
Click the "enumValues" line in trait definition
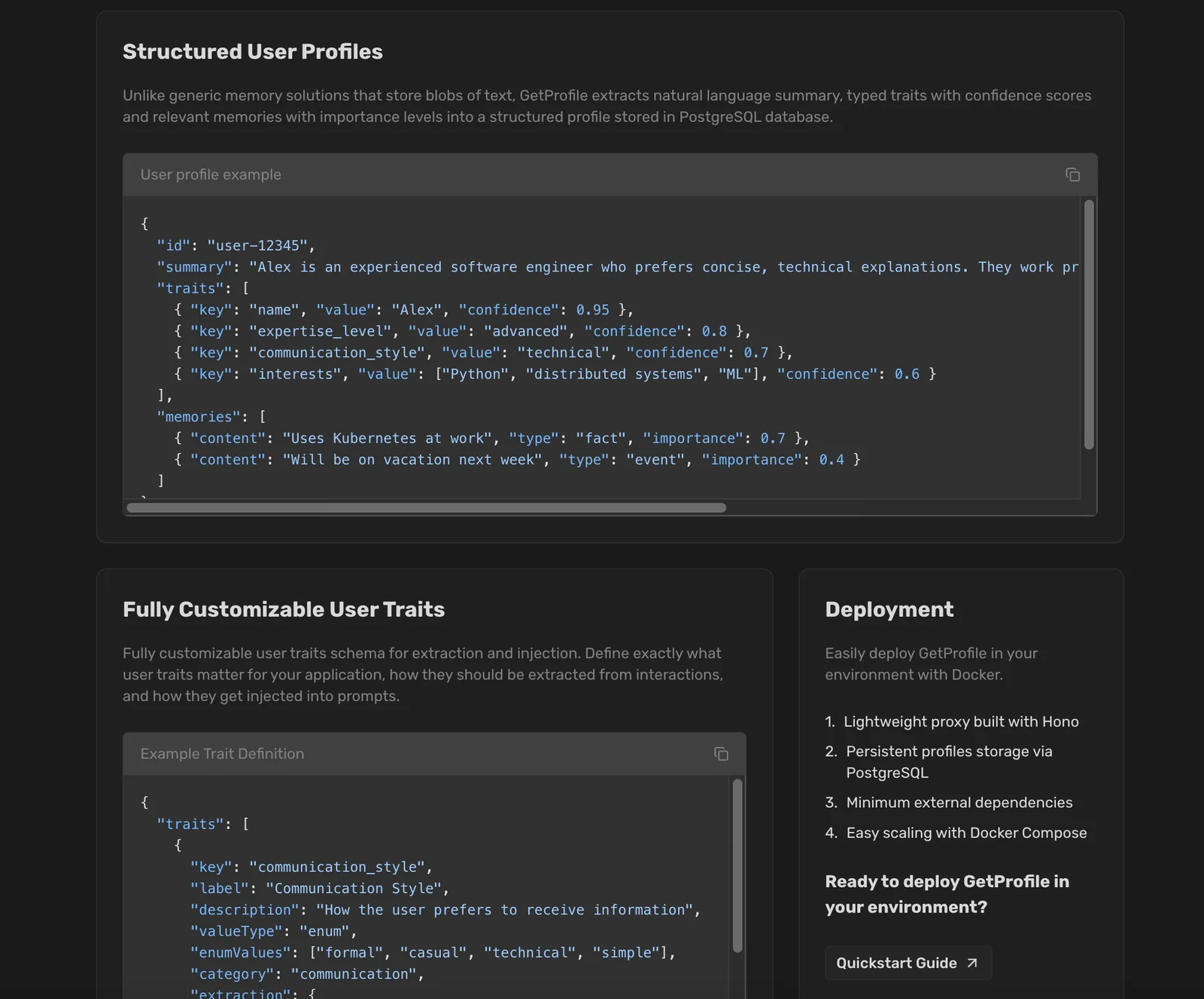433,952
